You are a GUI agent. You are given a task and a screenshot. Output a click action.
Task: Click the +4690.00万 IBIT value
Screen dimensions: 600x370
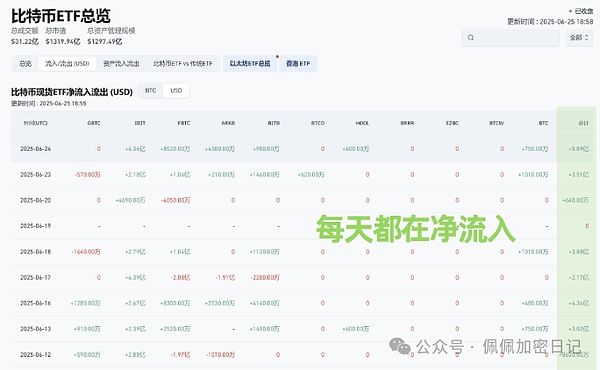[x=130, y=200]
